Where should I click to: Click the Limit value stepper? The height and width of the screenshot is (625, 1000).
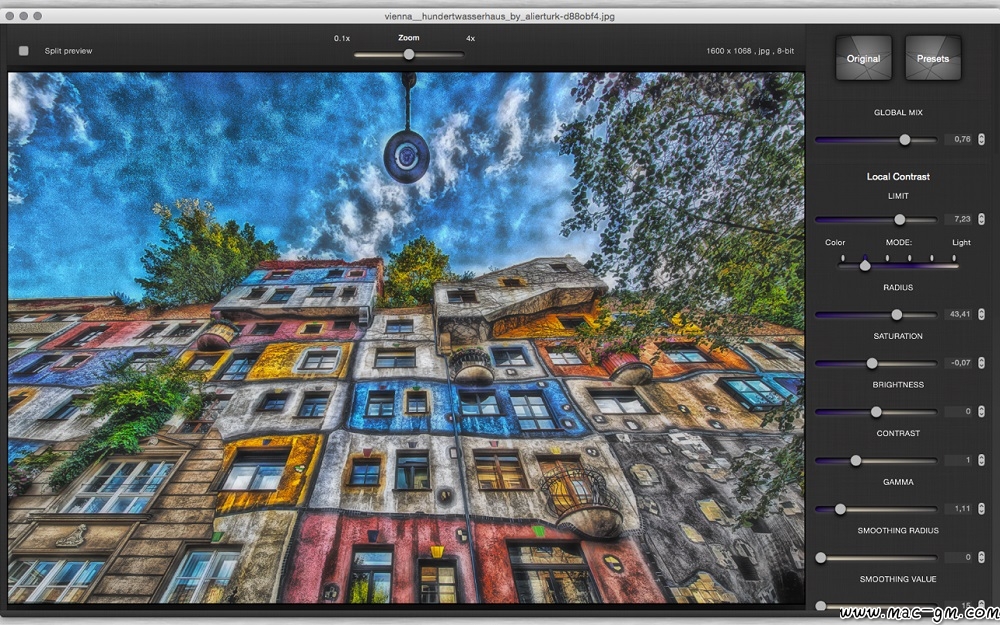click(x=981, y=219)
